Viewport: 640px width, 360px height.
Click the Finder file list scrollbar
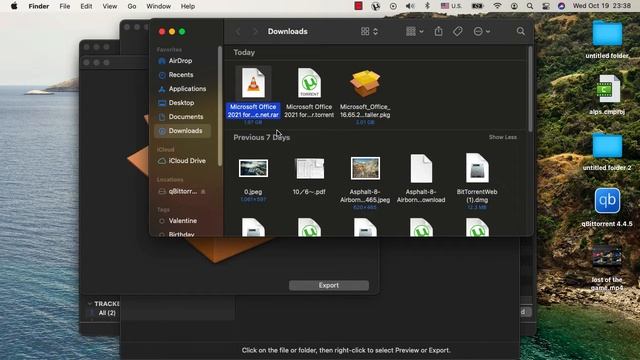click(x=530, y=89)
